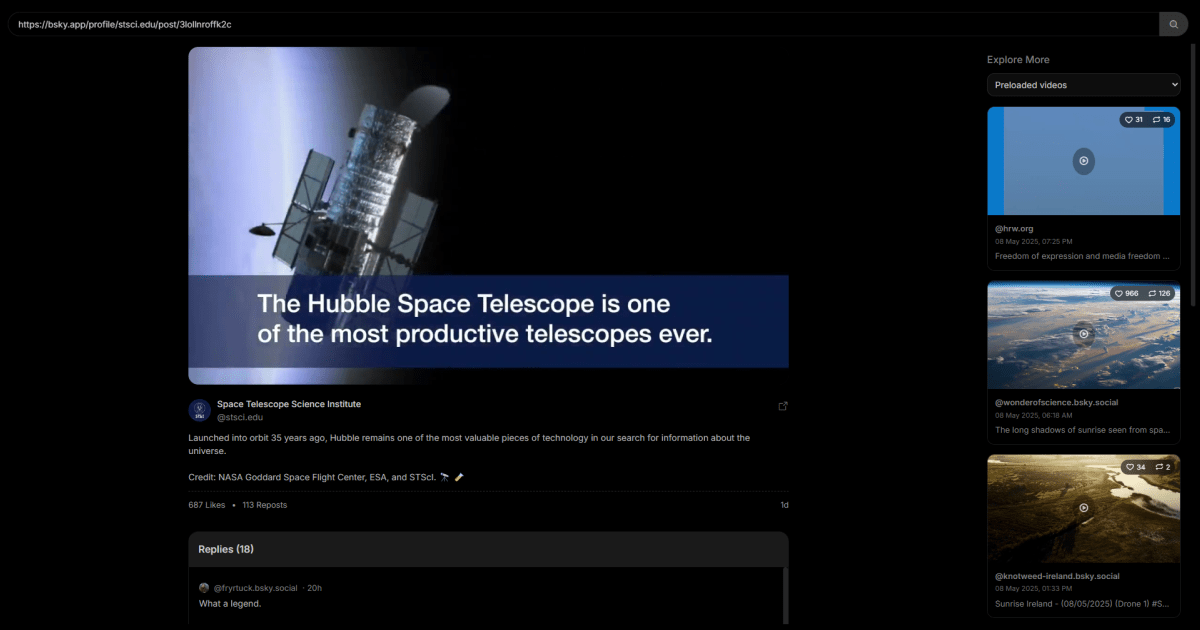Screen dimensions: 1200x630
Task: Click the Replies (18) section header
Action: (226, 549)
